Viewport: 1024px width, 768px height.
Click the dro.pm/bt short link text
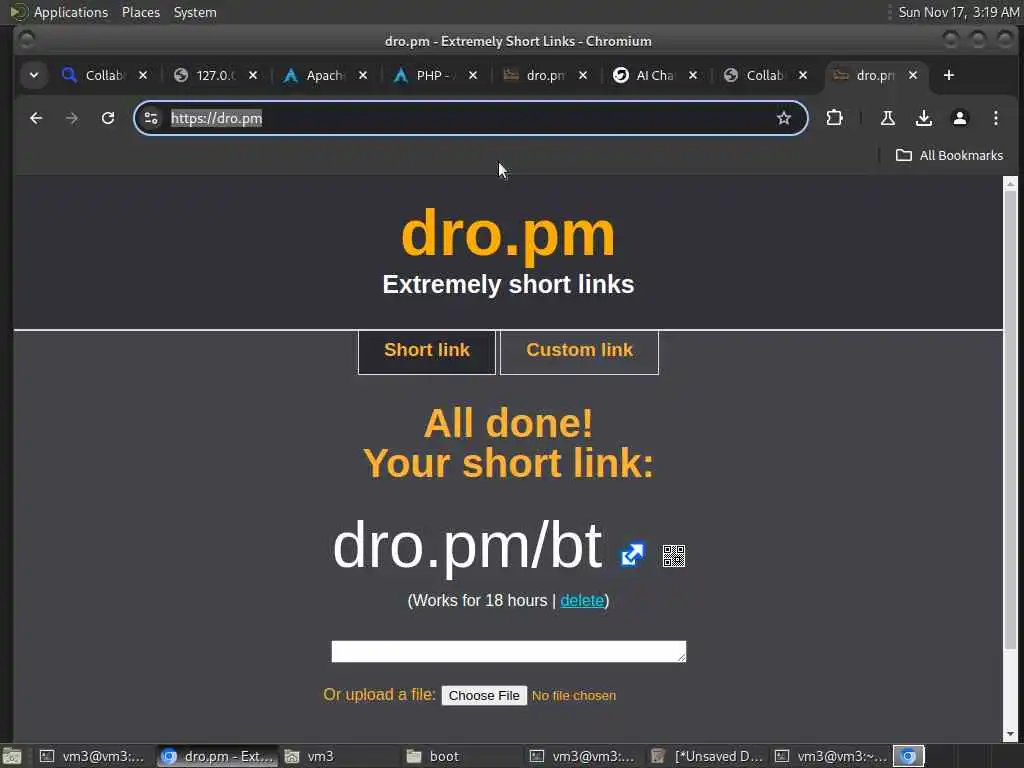point(467,546)
